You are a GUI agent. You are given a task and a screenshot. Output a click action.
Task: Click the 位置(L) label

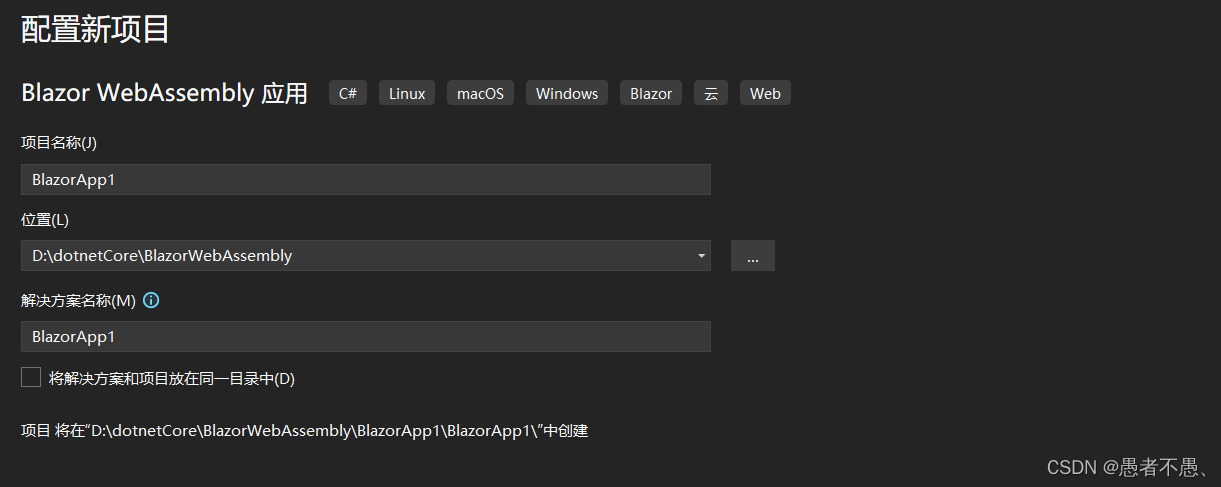(x=45, y=219)
